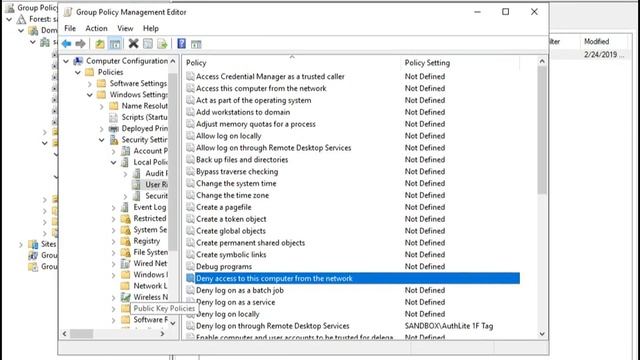The image size is (640, 360).
Task: Click the Back arrow toolbar icon
Action: 66,44
